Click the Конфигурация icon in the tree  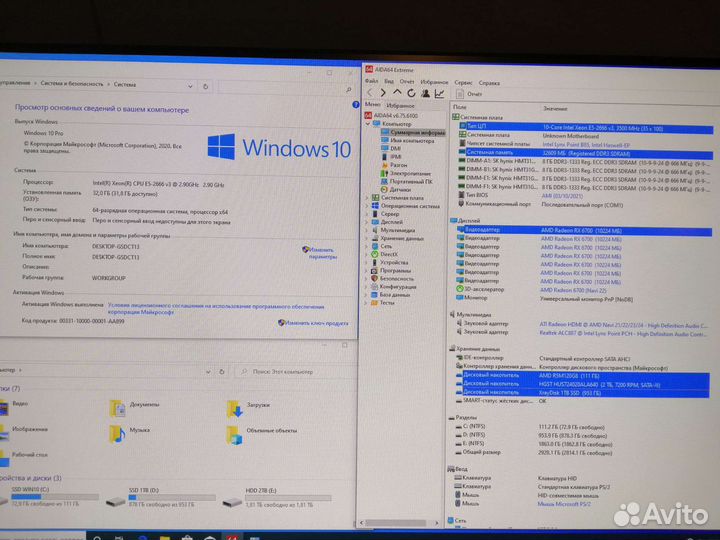point(375,287)
